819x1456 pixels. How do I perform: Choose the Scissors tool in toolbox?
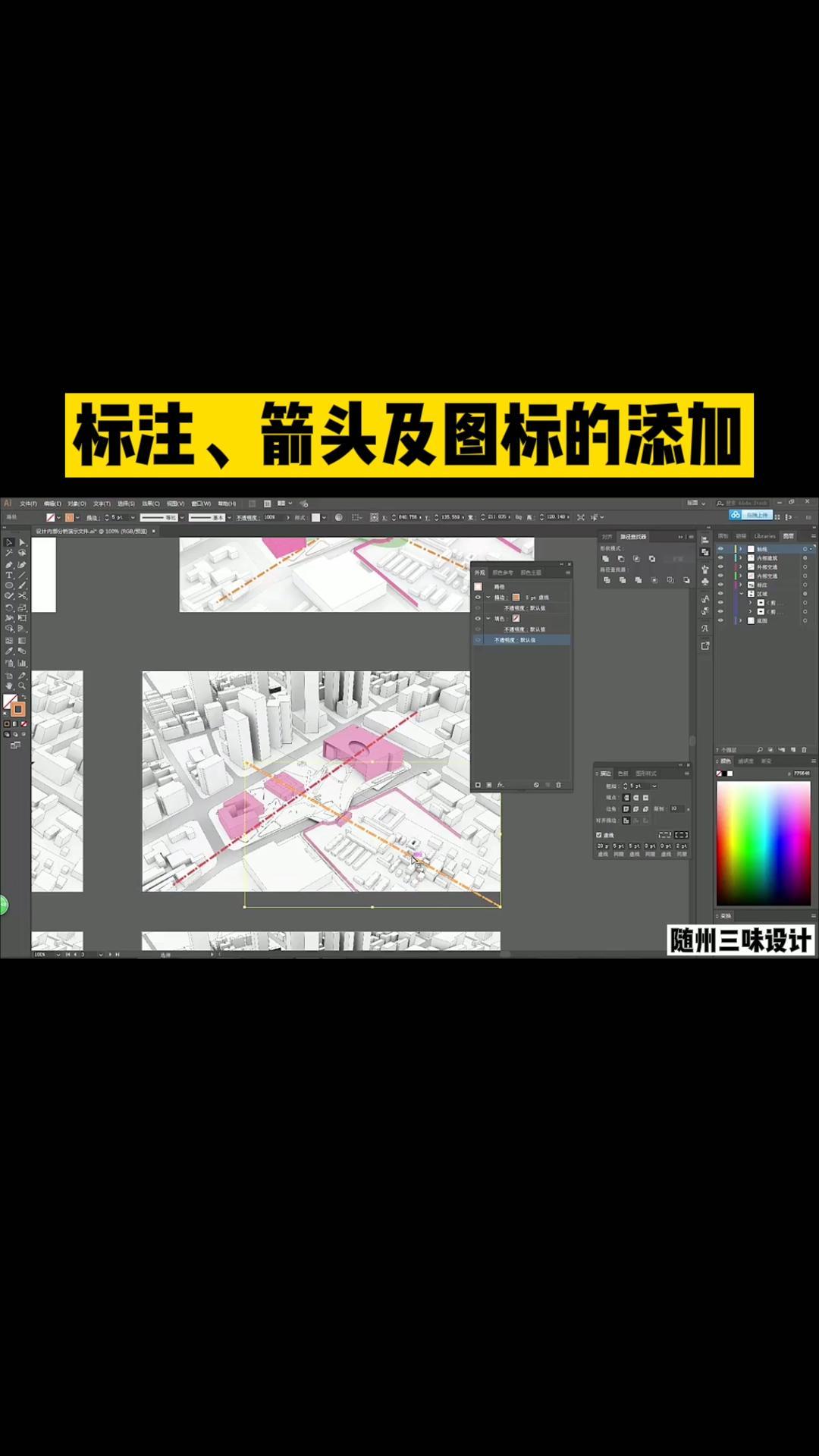pos(22,596)
